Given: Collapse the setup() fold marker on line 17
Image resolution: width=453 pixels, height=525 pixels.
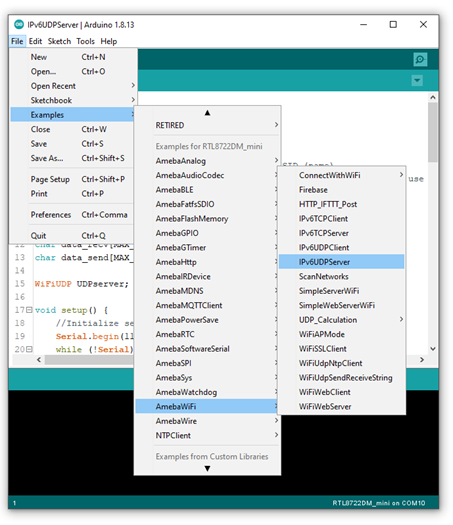Looking at the screenshot, I should [29, 310].
